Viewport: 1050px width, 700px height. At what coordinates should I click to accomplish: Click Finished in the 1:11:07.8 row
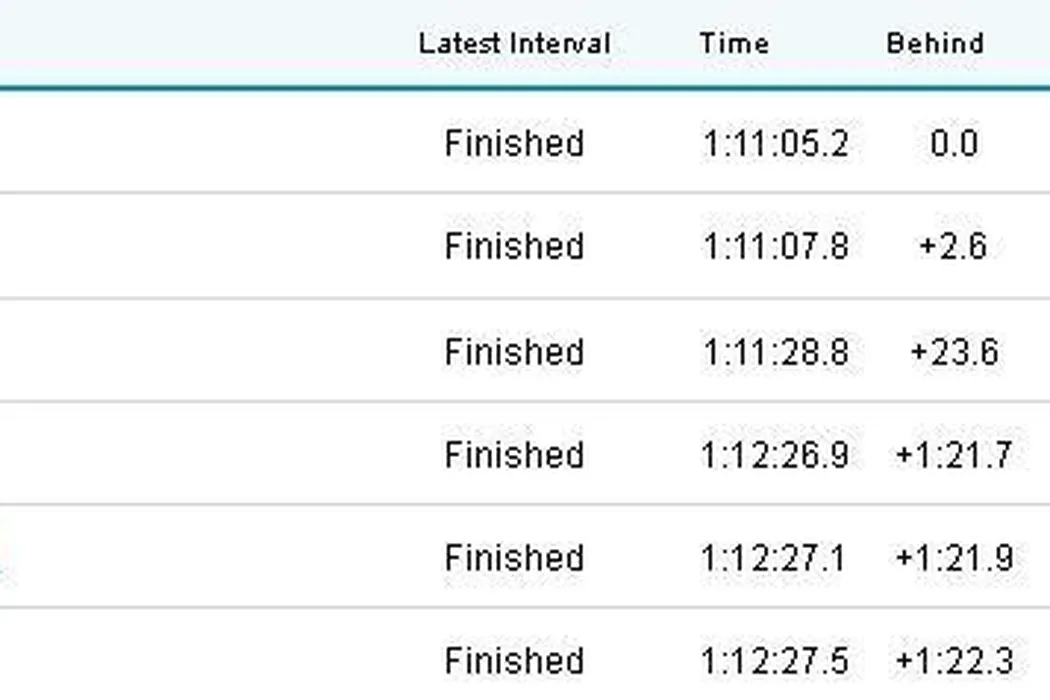pyautogui.click(x=514, y=246)
